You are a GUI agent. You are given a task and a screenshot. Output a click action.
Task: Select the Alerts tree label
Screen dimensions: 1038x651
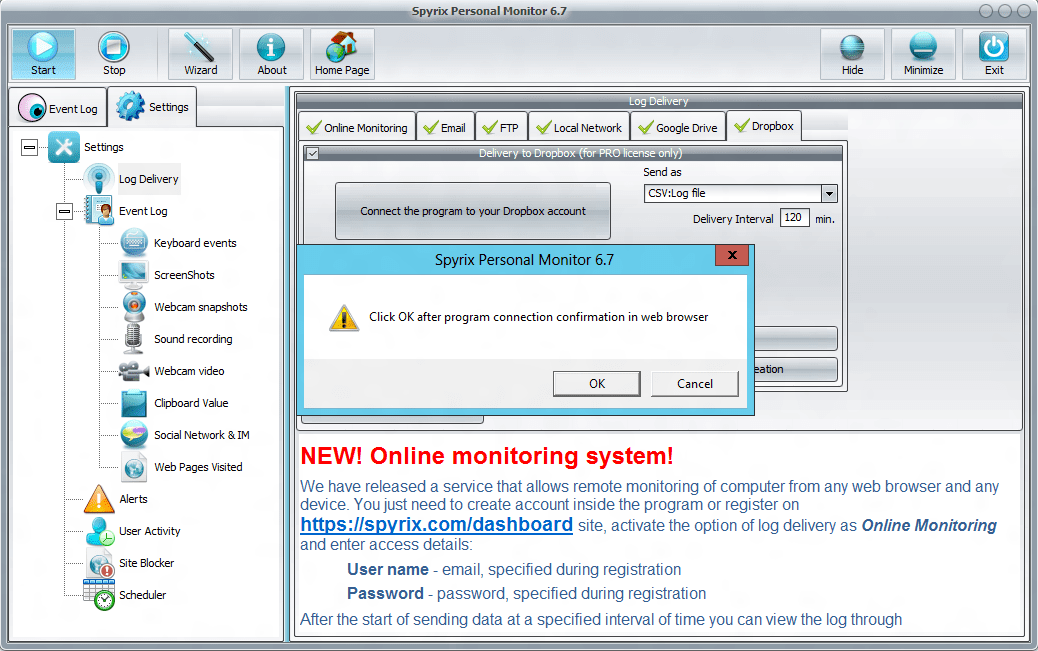pos(133,499)
